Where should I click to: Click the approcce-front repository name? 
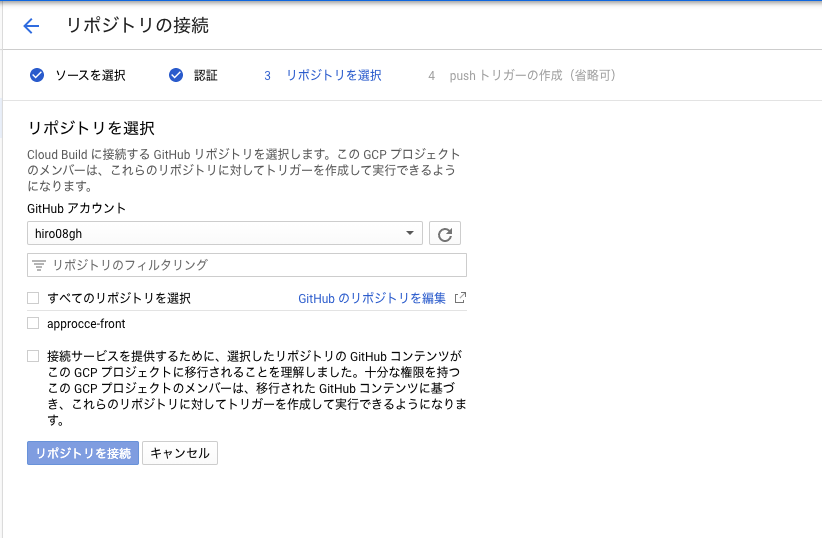pyautogui.click(x=86, y=324)
